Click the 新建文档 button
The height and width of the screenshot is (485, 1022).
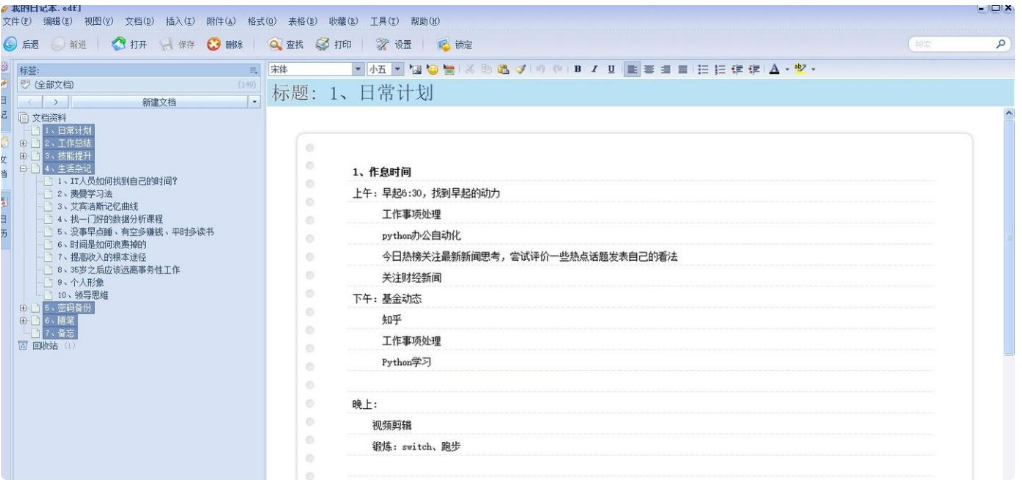pos(160,102)
